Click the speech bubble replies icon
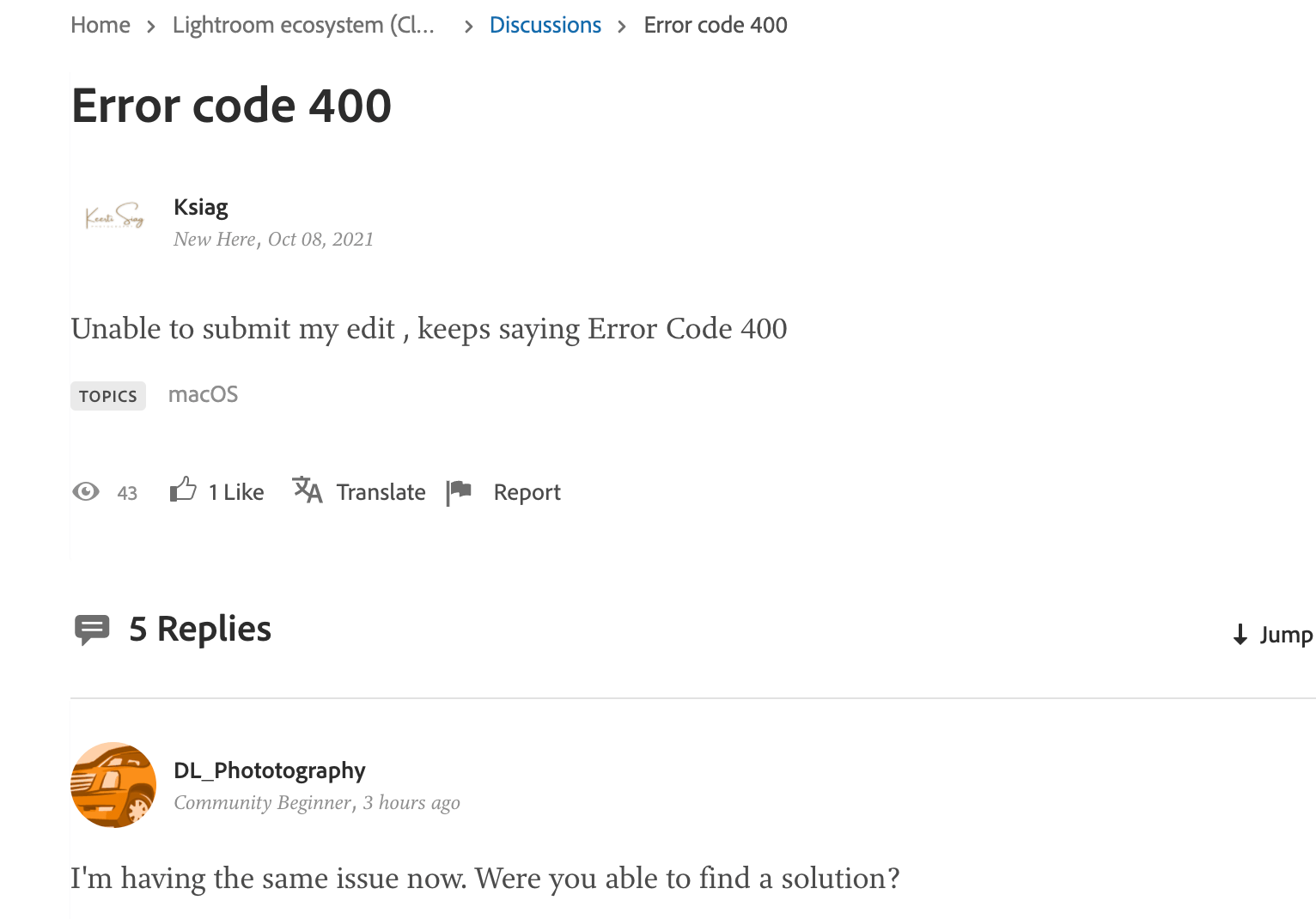This screenshot has height=919, width=1316. click(93, 629)
